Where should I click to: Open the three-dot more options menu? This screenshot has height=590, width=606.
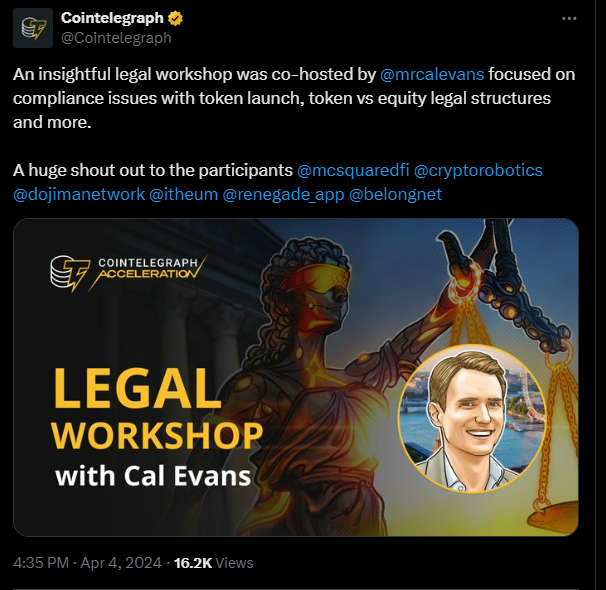pos(569,19)
